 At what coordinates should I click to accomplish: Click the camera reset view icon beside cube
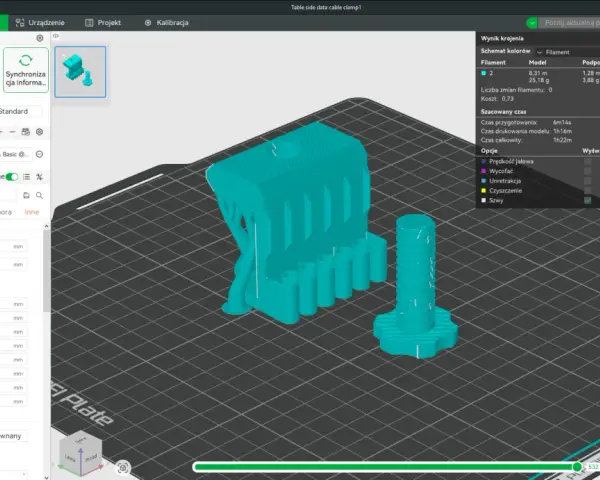point(123,467)
